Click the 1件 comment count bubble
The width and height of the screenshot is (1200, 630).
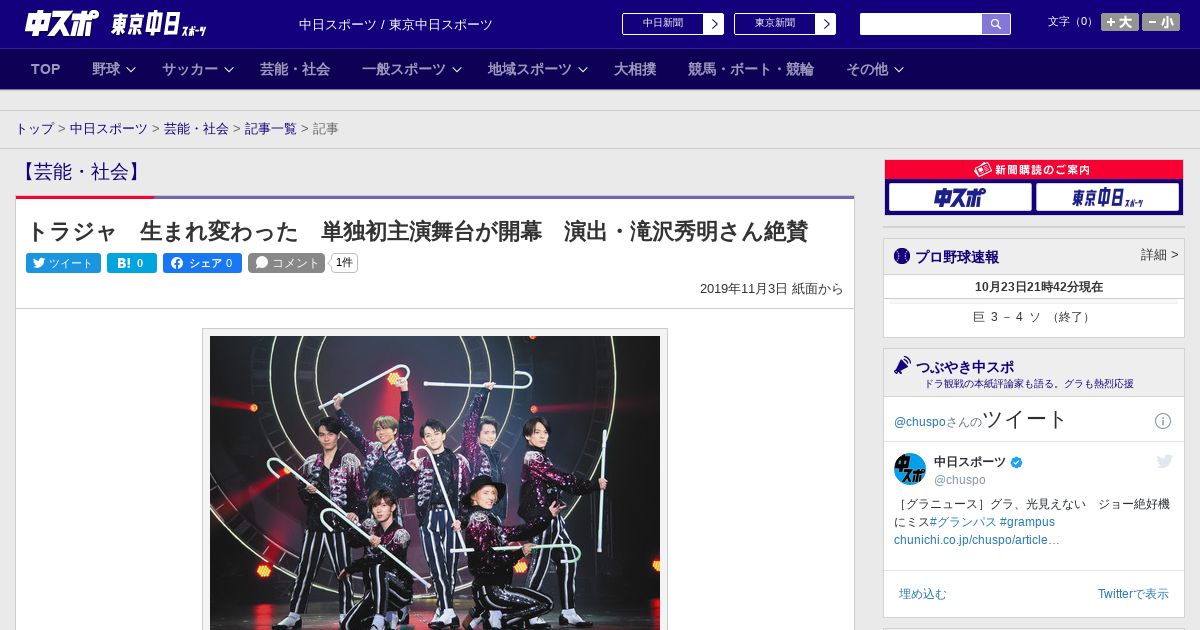coord(344,263)
